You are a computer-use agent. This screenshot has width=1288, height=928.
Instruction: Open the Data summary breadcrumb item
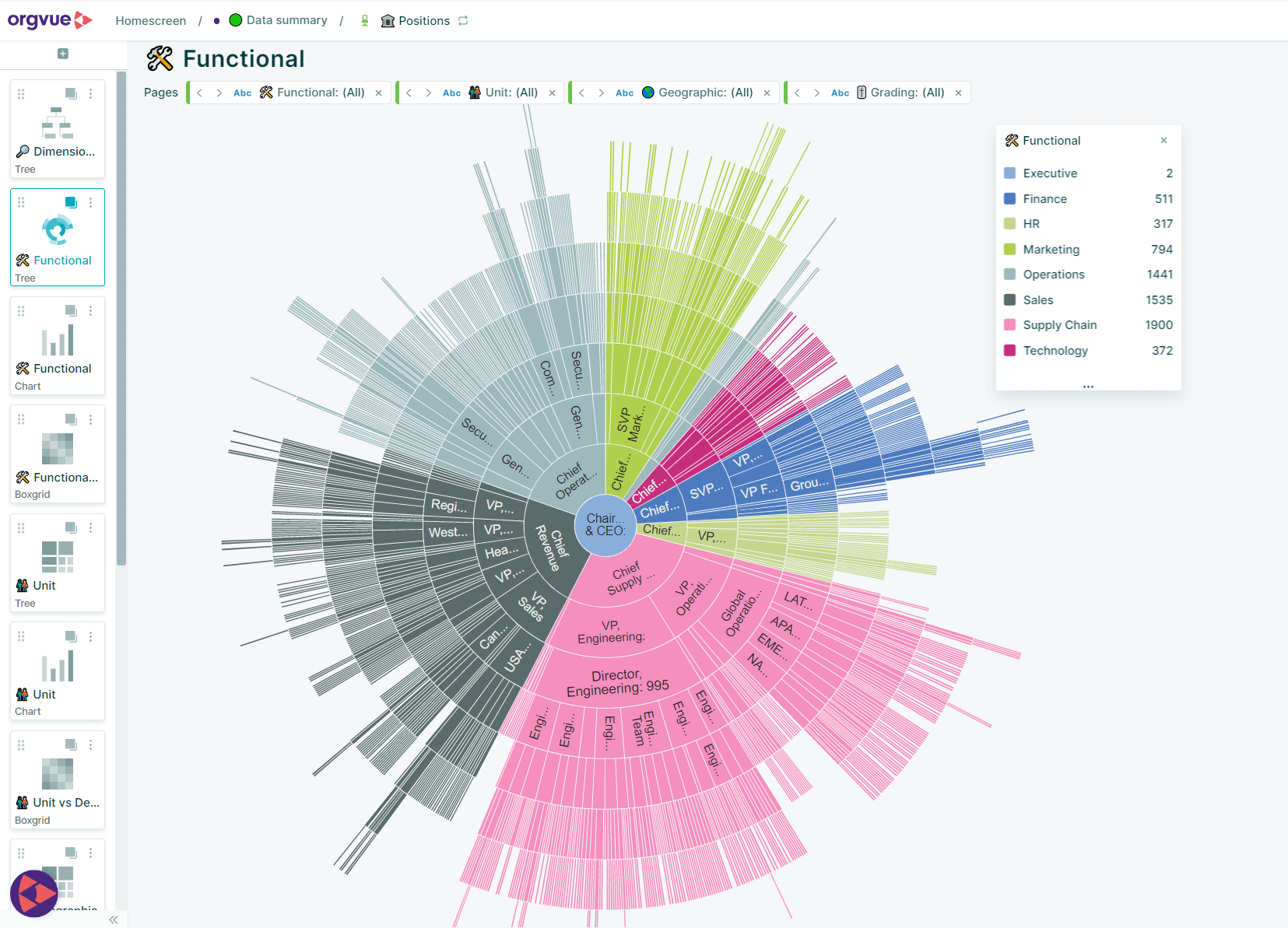[x=286, y=20]
